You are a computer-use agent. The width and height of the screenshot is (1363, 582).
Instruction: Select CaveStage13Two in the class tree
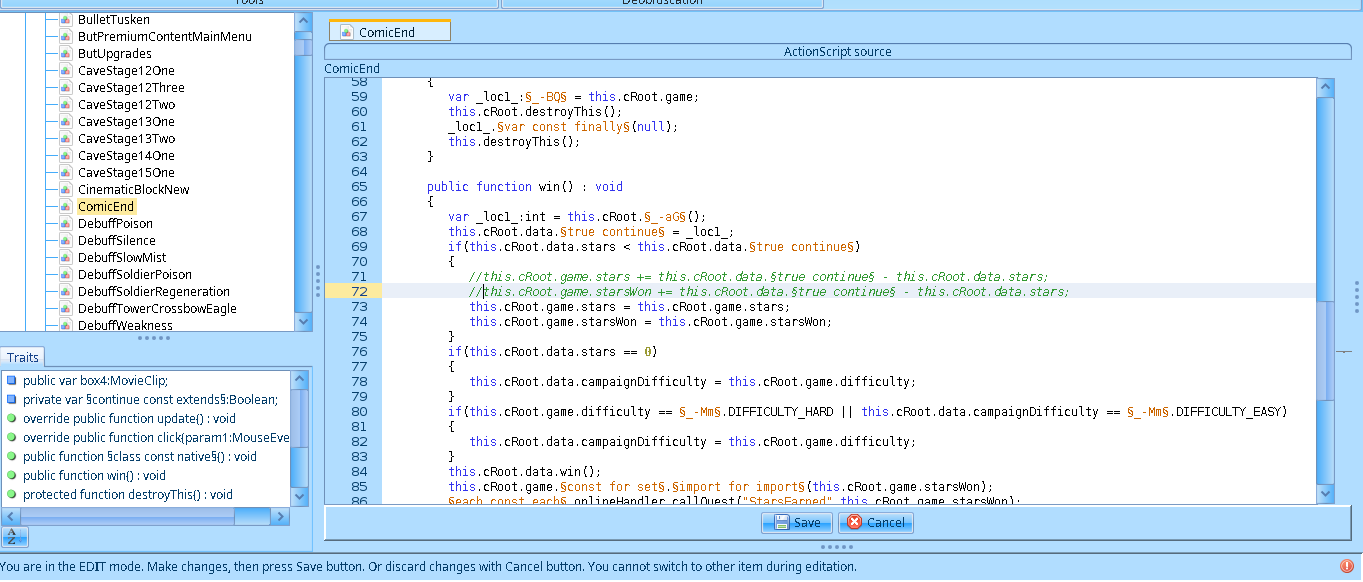[x=126, y=139]
